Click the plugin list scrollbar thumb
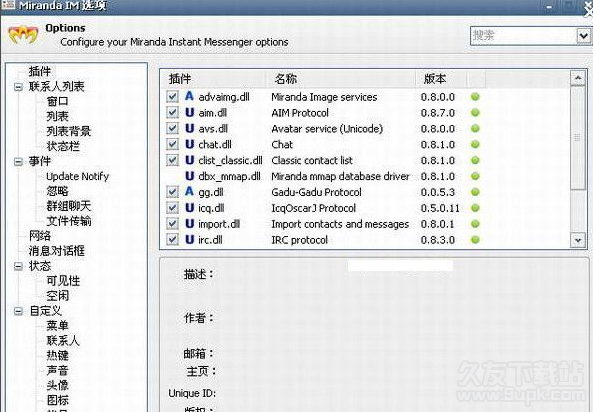Screen dimensions: 593x412 tap(577, 138)
